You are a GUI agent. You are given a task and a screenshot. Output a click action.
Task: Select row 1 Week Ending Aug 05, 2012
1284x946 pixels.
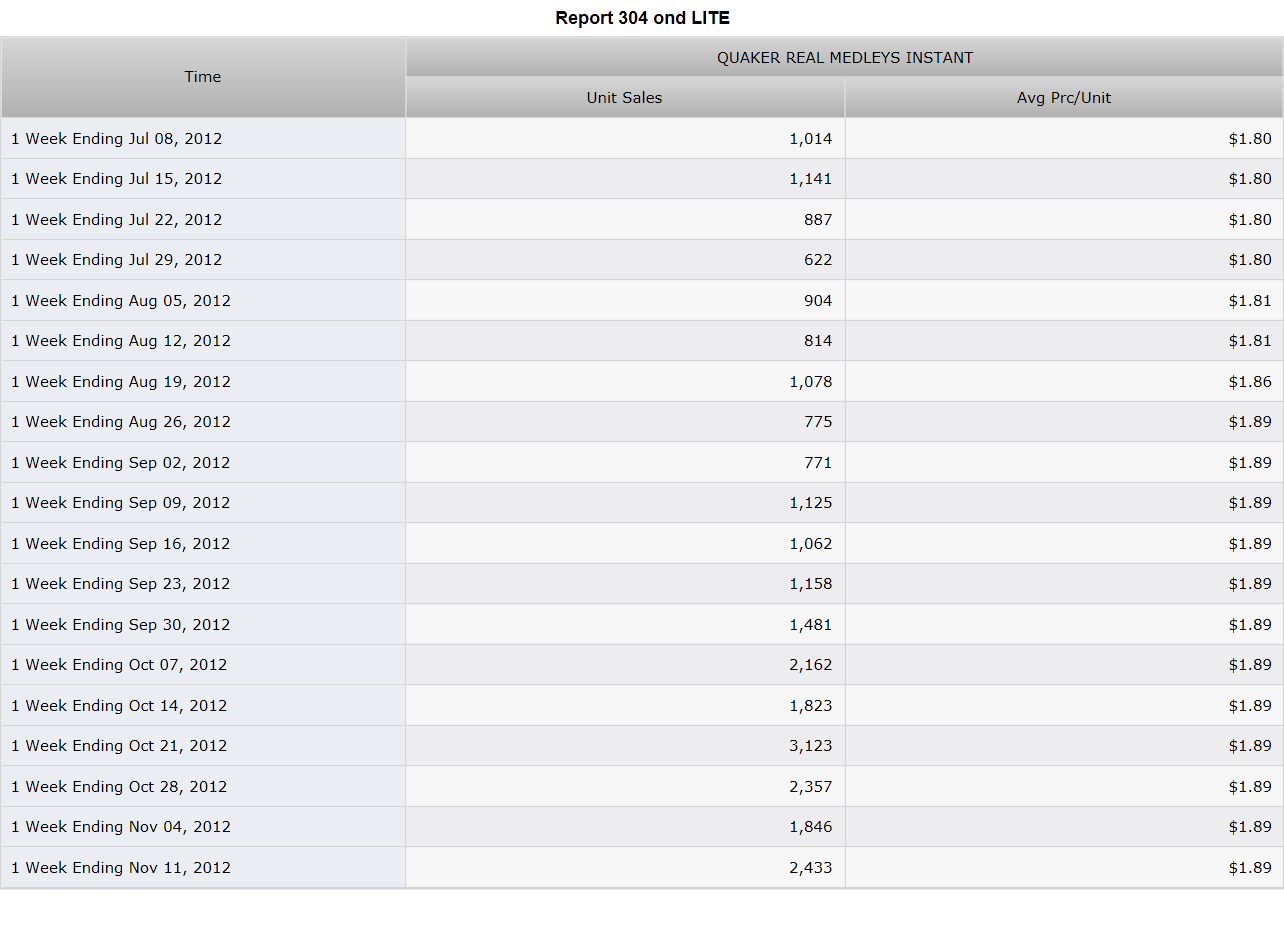pos(642,301)
